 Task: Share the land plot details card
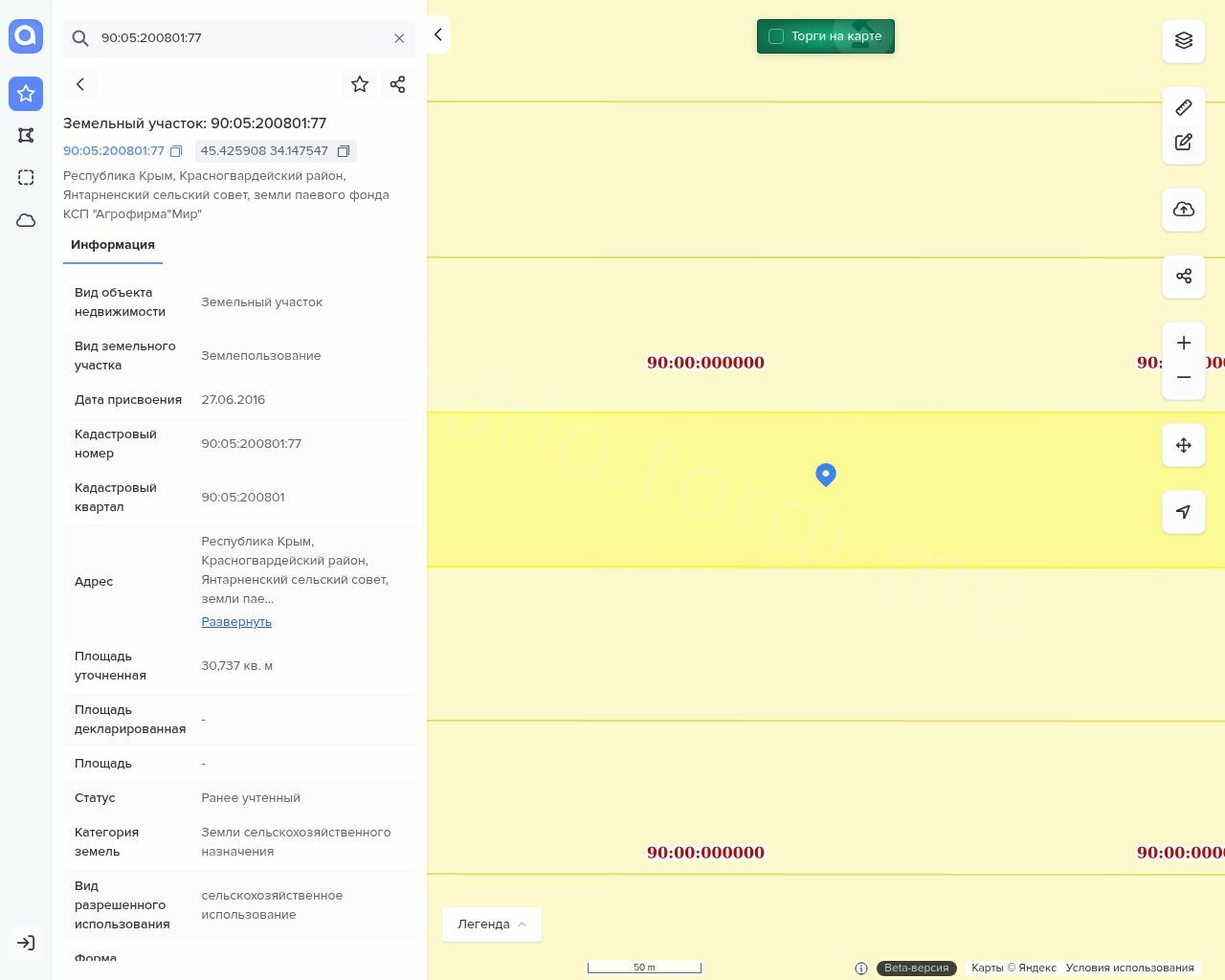(x=398, y=84)
